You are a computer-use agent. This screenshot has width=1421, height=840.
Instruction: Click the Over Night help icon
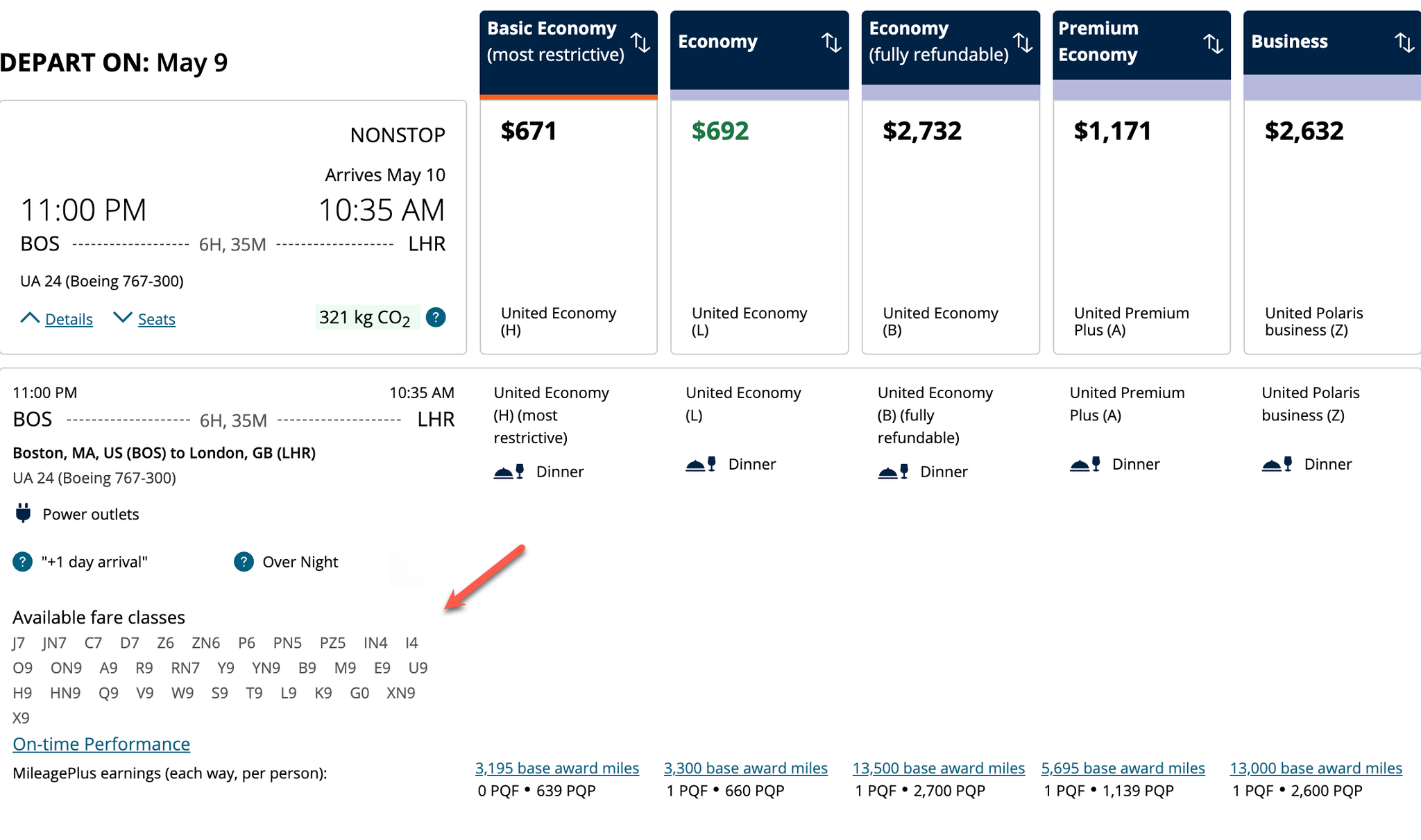pyautogui.click(x=244, y=562)
